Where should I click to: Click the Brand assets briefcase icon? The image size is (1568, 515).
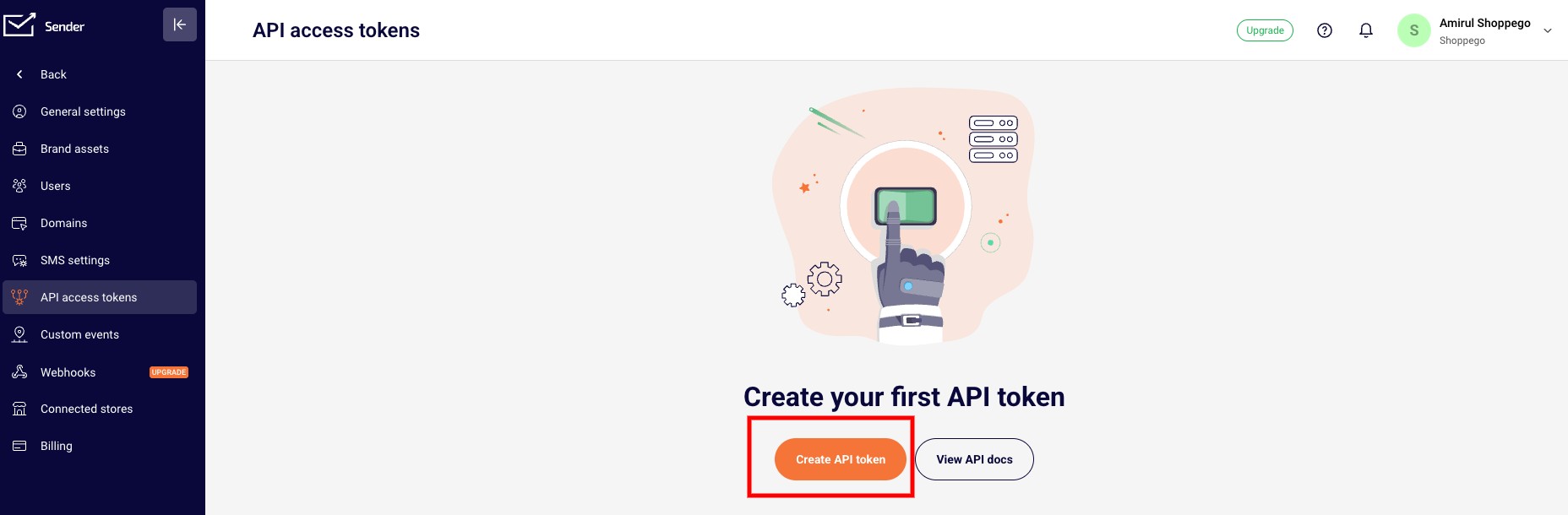[19, 149]
